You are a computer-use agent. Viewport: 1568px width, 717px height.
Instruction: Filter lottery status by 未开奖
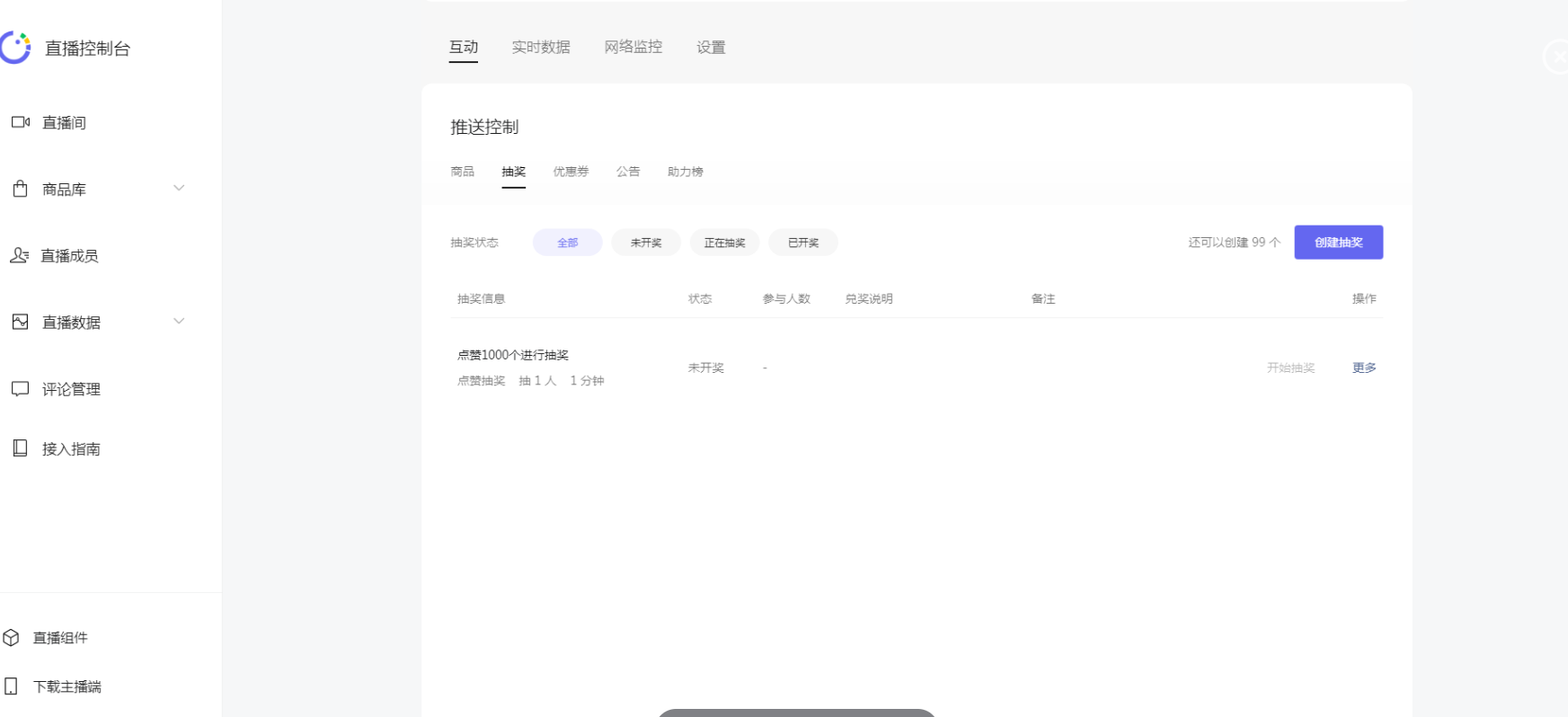pyautogui.click(x=645, y=243)
